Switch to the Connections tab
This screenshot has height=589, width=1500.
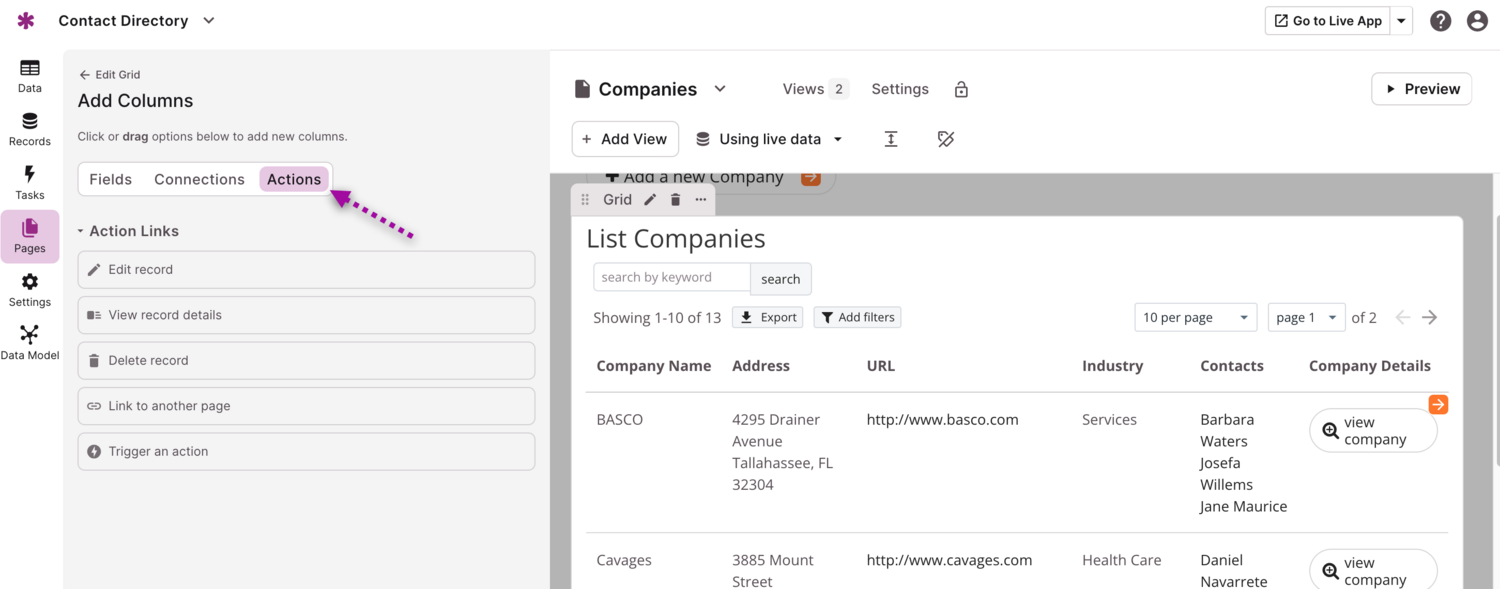[x=199, y=180]
